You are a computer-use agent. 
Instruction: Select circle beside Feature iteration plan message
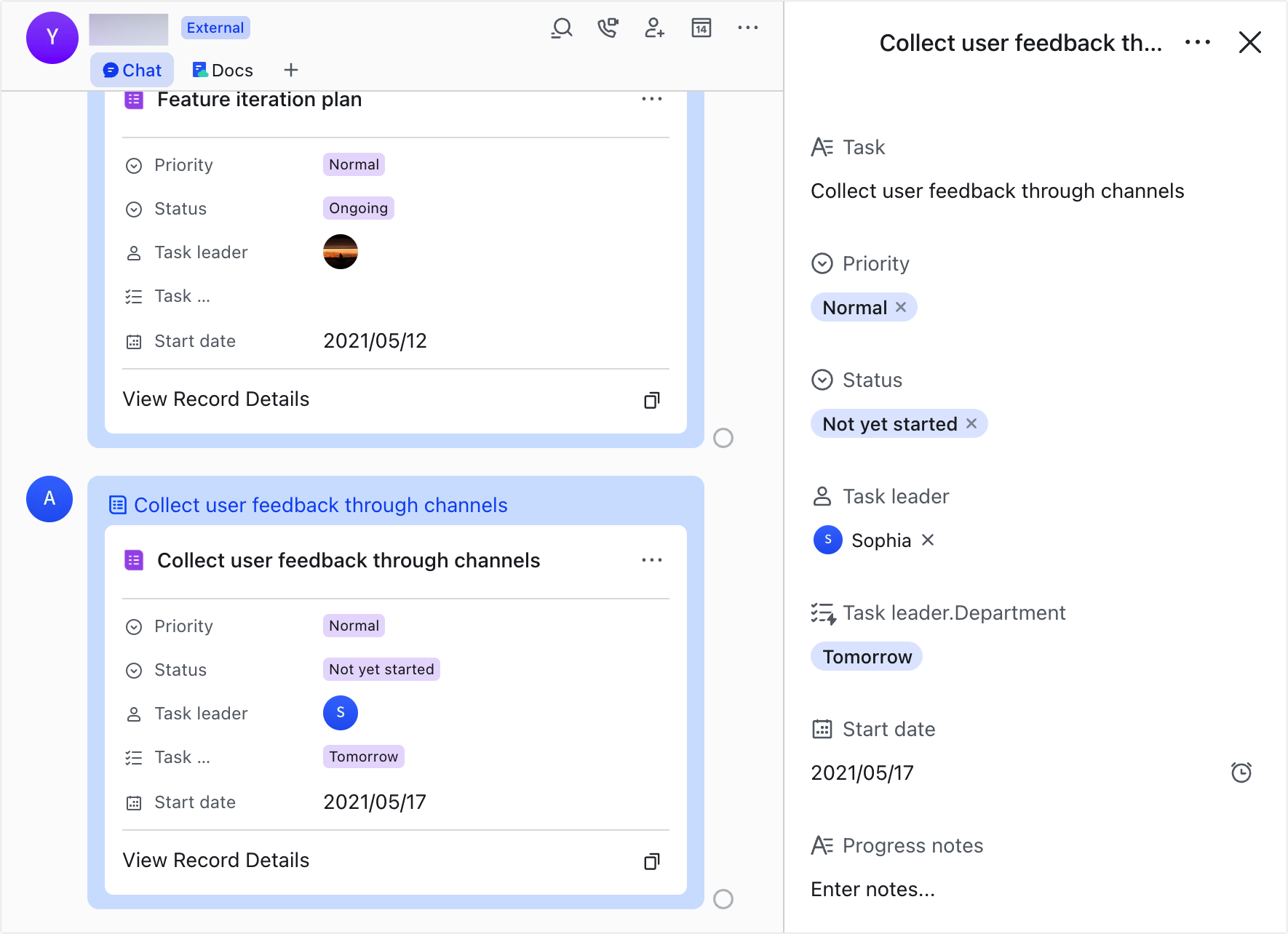point(723,438)
